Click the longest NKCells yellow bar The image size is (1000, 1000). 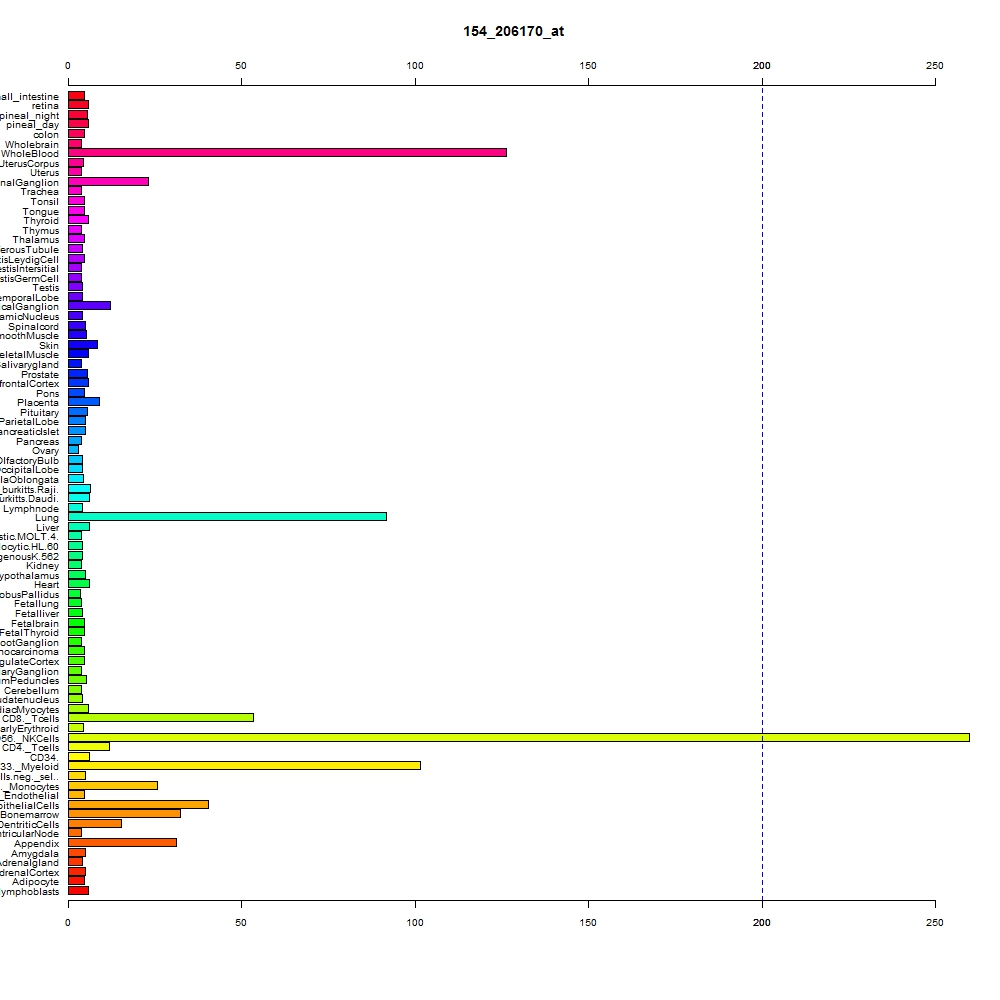point(519,737)
